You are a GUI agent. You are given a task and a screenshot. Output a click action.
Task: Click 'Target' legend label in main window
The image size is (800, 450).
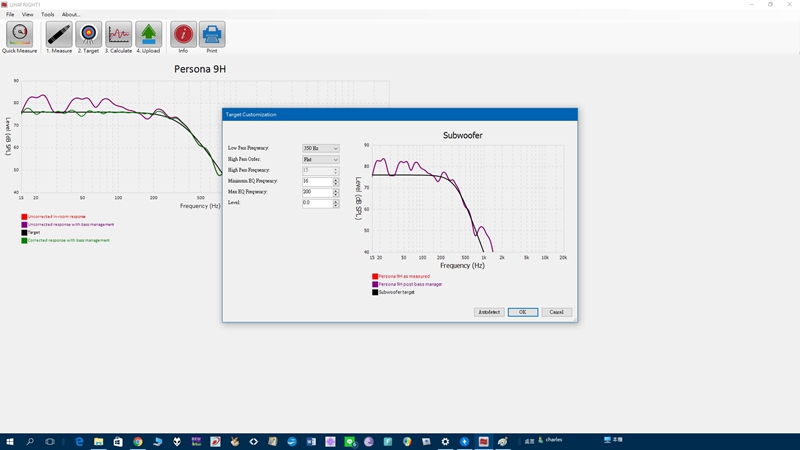pyautogui.click(x=34, y=233)
